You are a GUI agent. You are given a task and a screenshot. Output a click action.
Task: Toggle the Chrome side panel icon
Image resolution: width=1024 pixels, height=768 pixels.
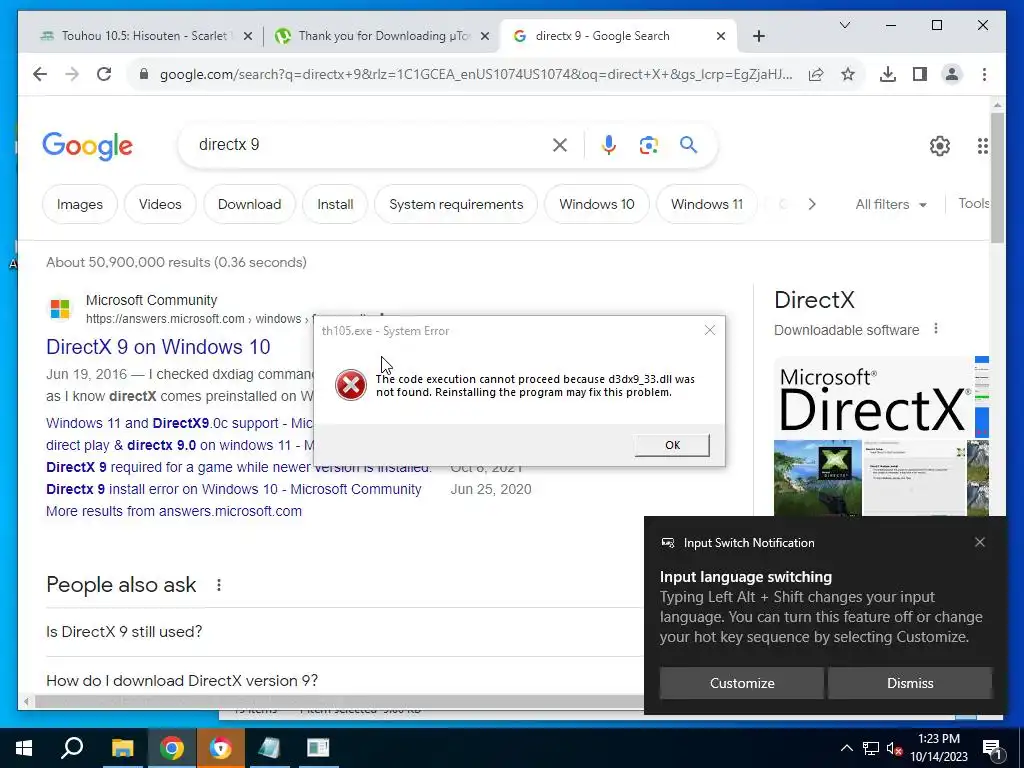coord(920,74)
